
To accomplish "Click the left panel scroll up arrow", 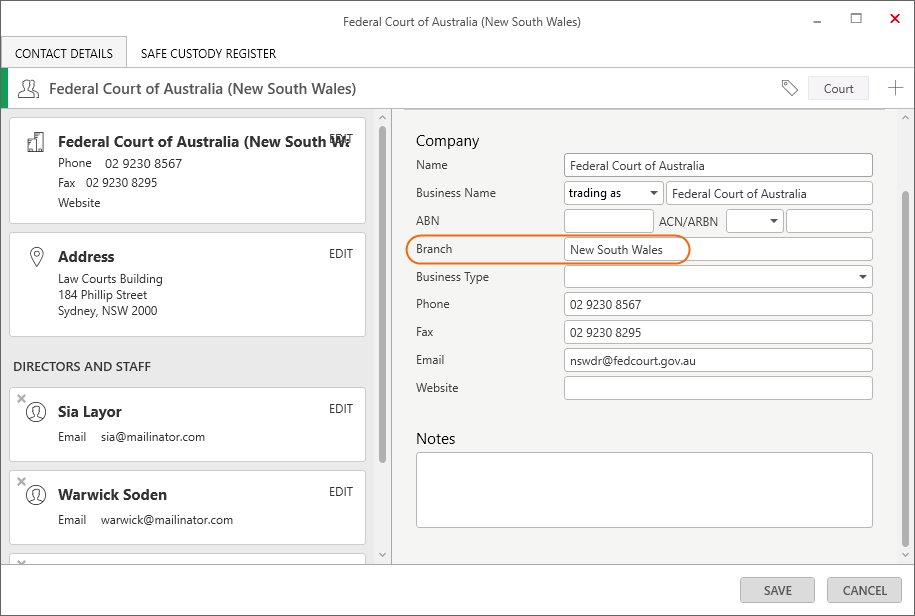I will pyautogui.click(x=382, y=117).
